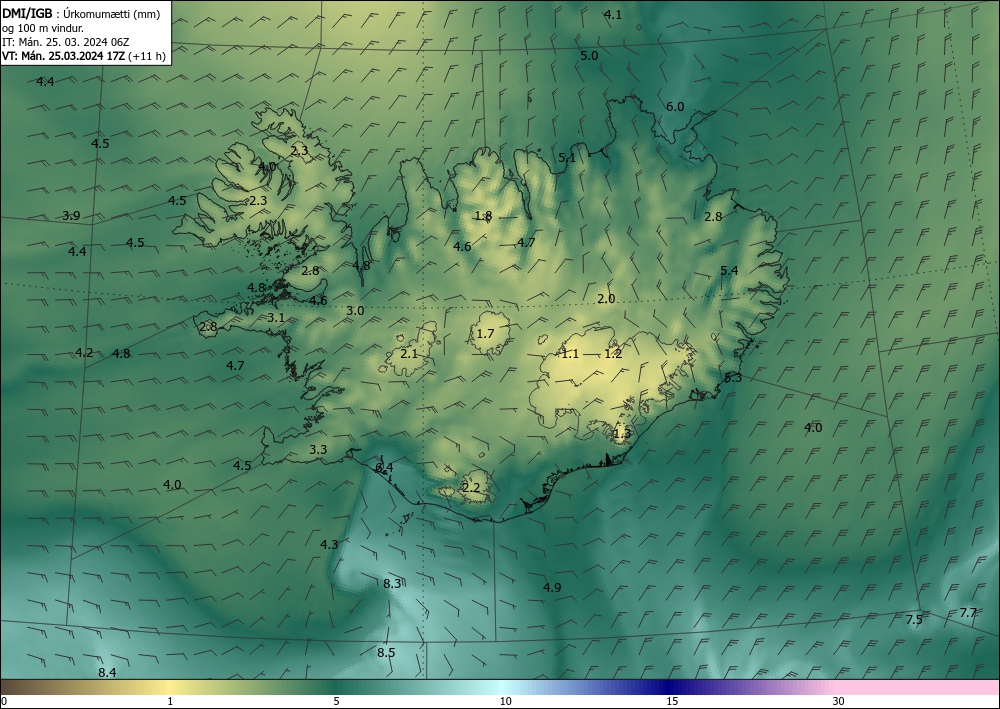Click the color scale label '0'
1000x709 pixels.
tap(4, 701)
